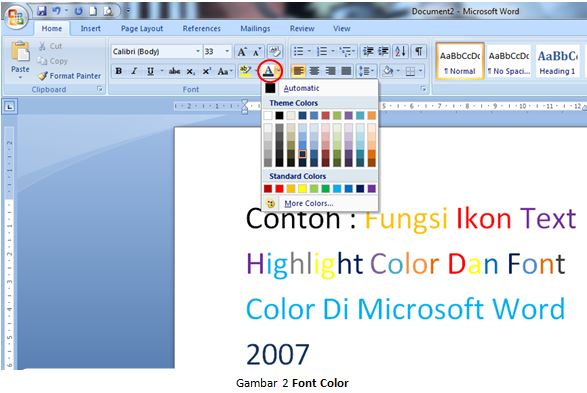Open the font name Calibri dropdown
The width and height of the screenshot is (587, 393).
pos(198,51)
